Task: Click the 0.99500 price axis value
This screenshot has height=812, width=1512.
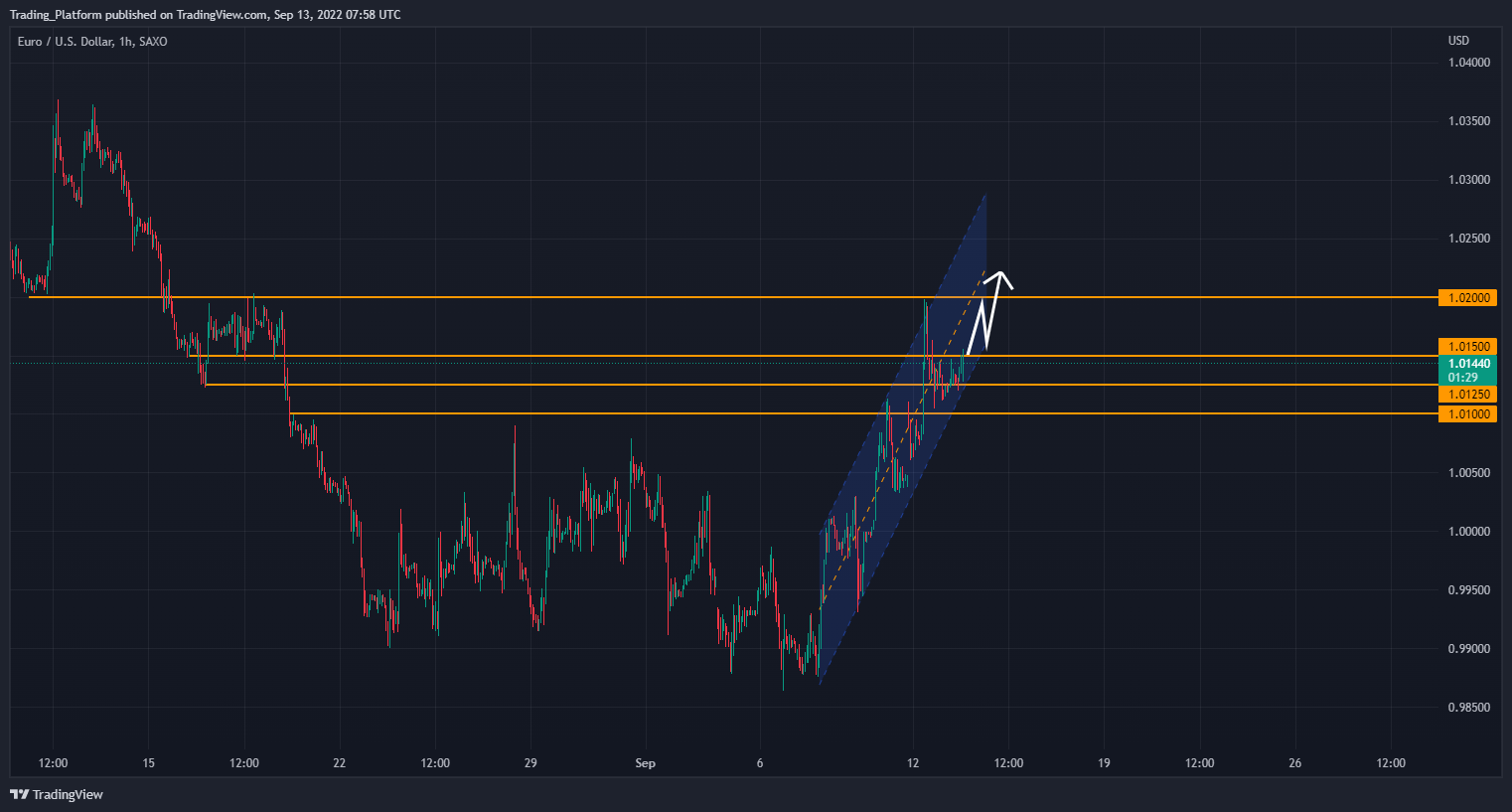Action: click(x=1469, y=590)
